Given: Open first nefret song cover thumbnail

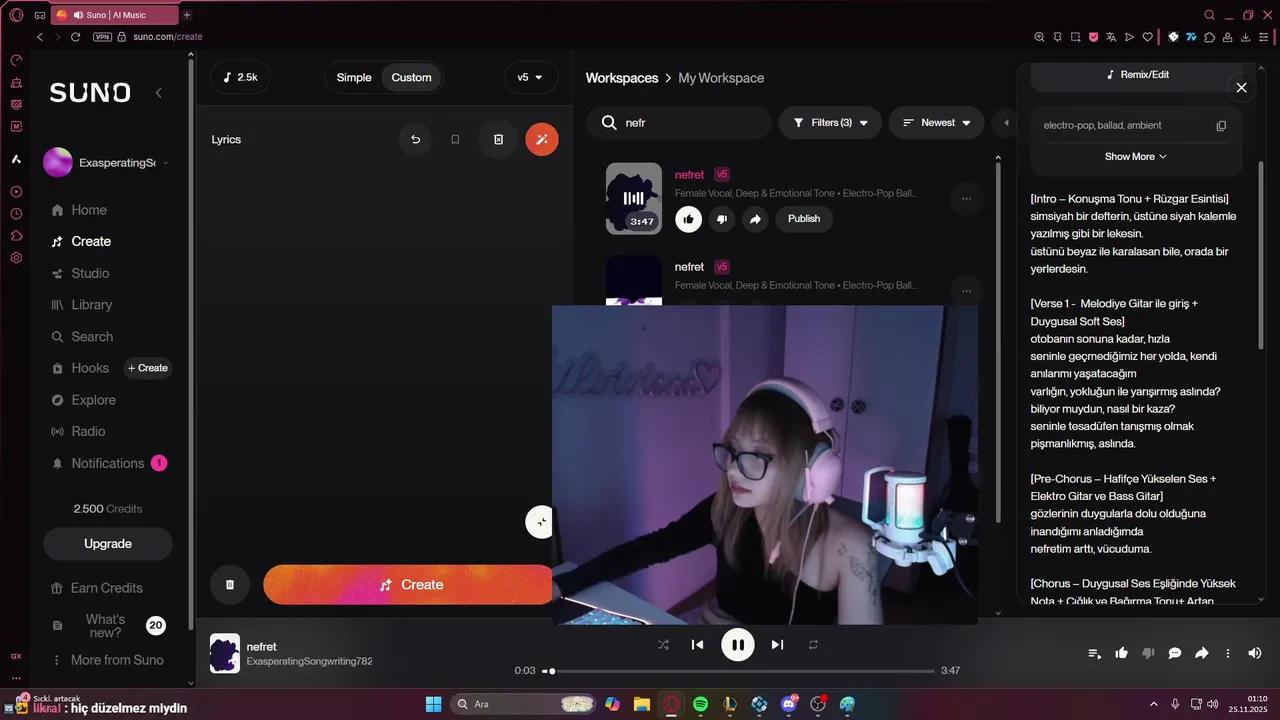Looking at the screenshot, I should pos(634,199).
